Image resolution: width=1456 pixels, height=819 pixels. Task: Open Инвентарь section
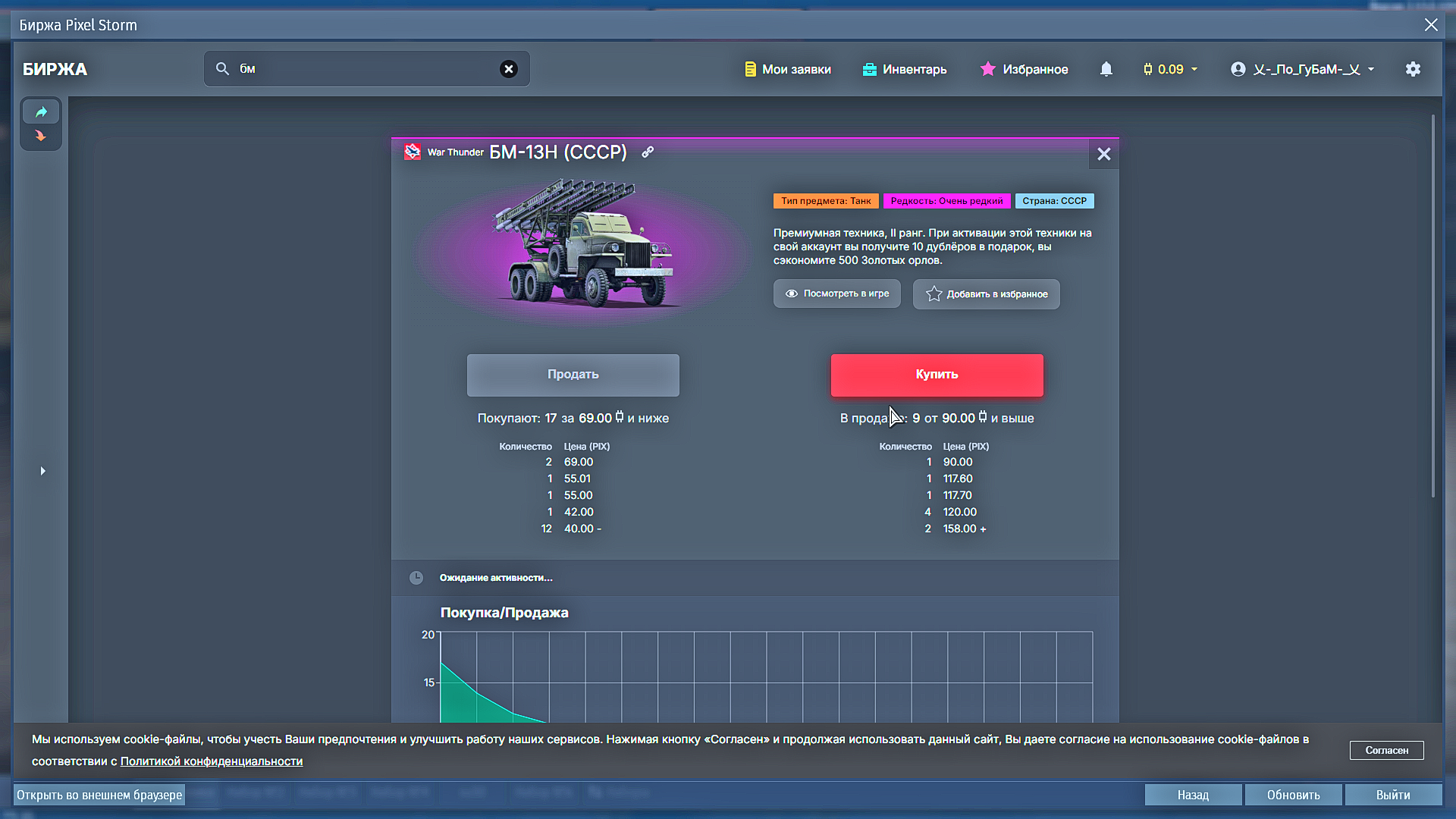(x=905, y=69)
